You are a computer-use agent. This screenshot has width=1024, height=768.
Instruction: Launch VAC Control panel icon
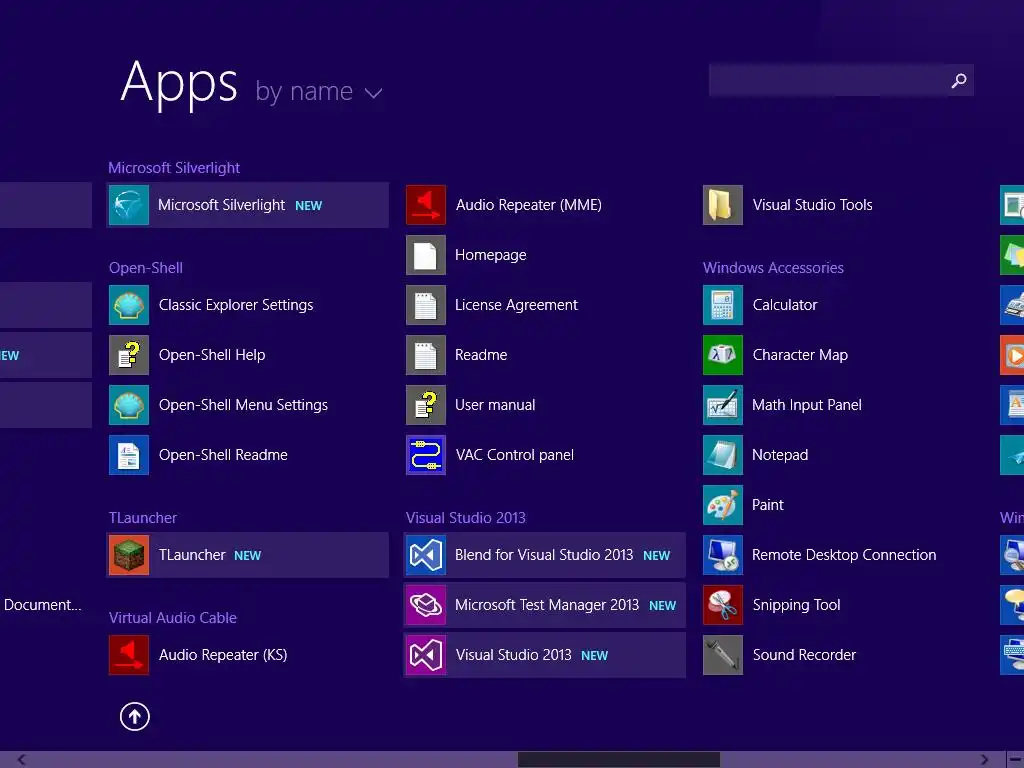click(426, 455)
